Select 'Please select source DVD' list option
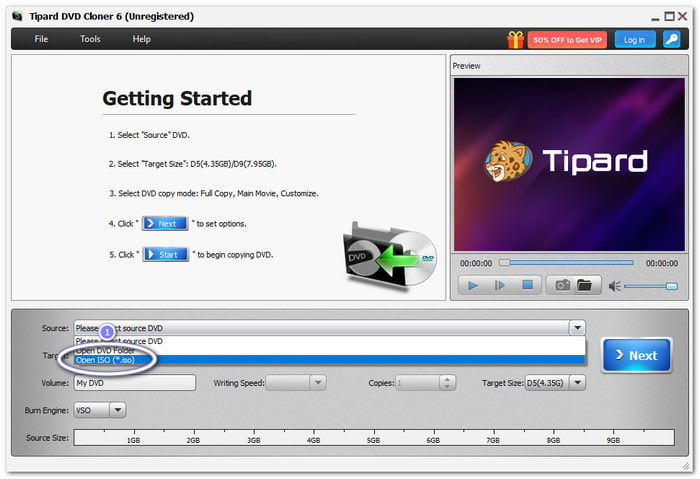Screen dimensions: 700x479 point(329,341)
